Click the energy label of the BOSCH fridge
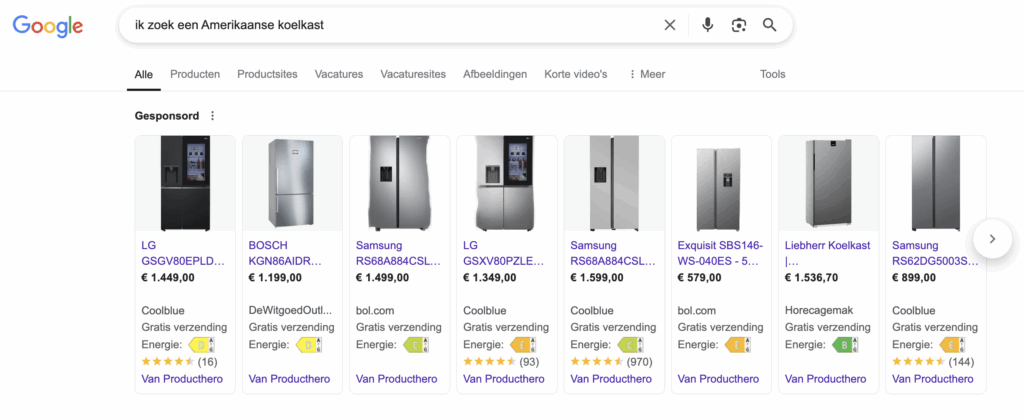The image size is (1024, 420). click(309, 345)
